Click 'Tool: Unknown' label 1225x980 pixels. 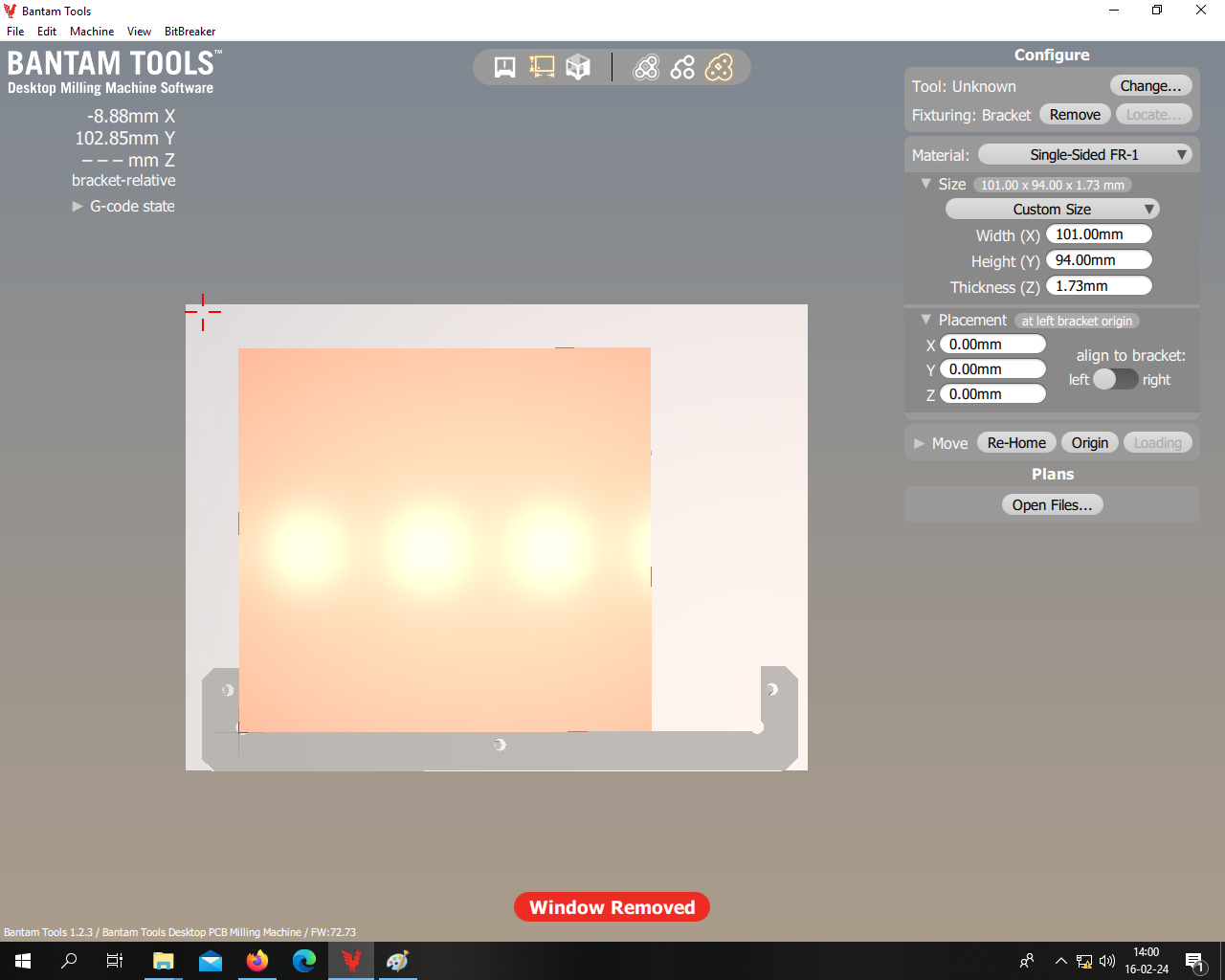(964, 86)
